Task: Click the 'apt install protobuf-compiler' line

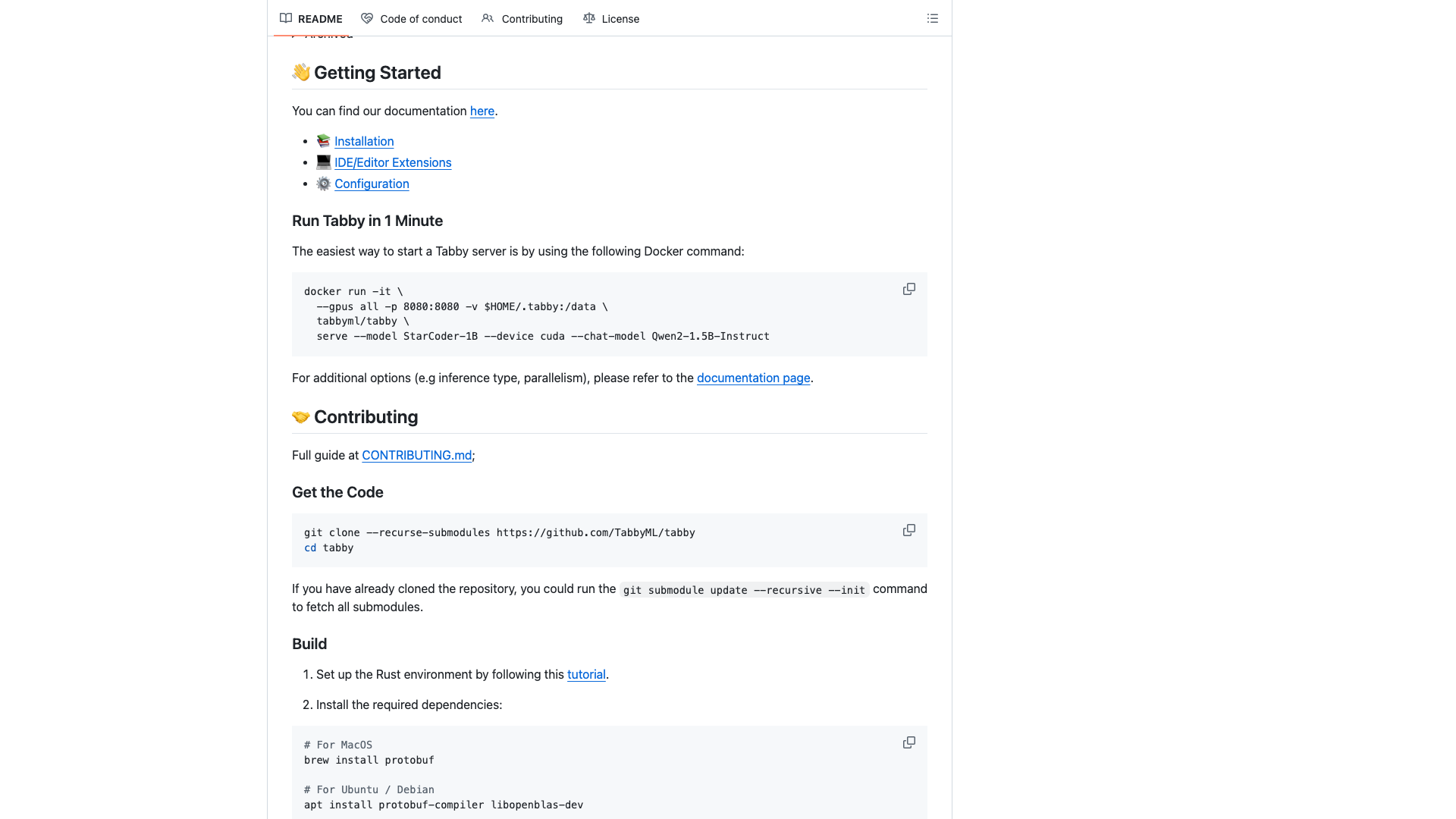Action: [x=444, y=805]
